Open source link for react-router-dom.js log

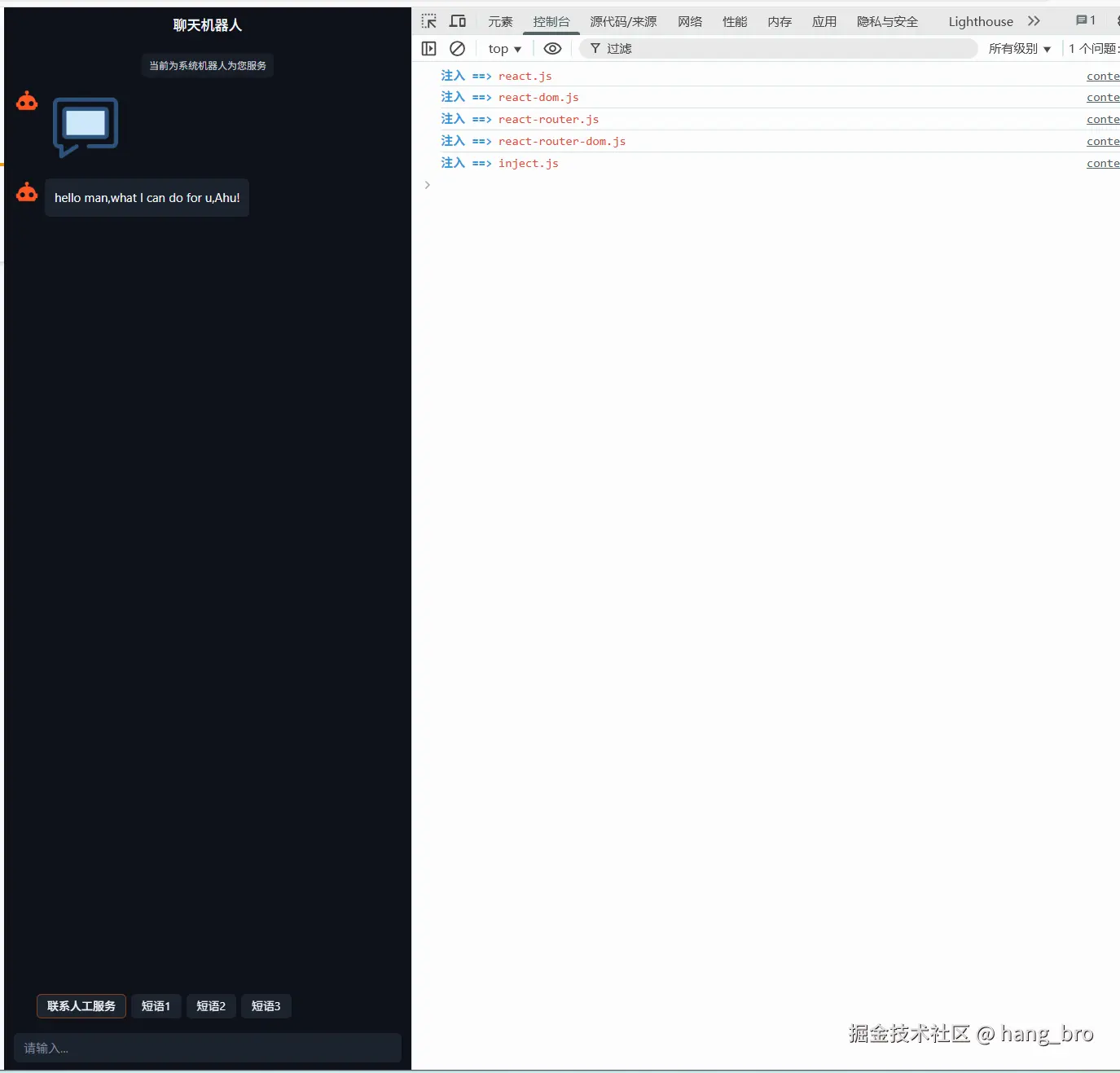[1103, 141]
